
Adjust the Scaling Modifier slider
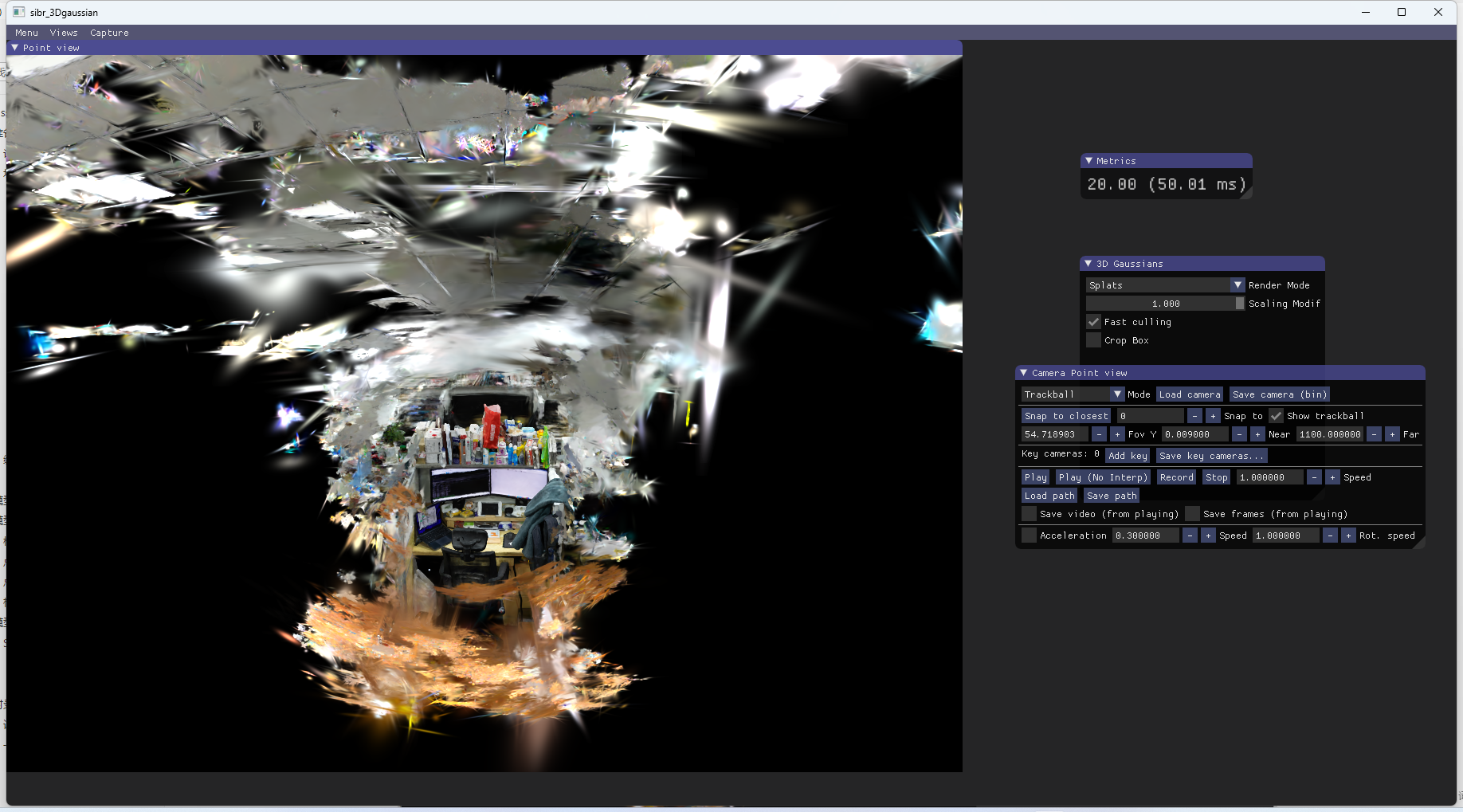[x=1165, y=304]
